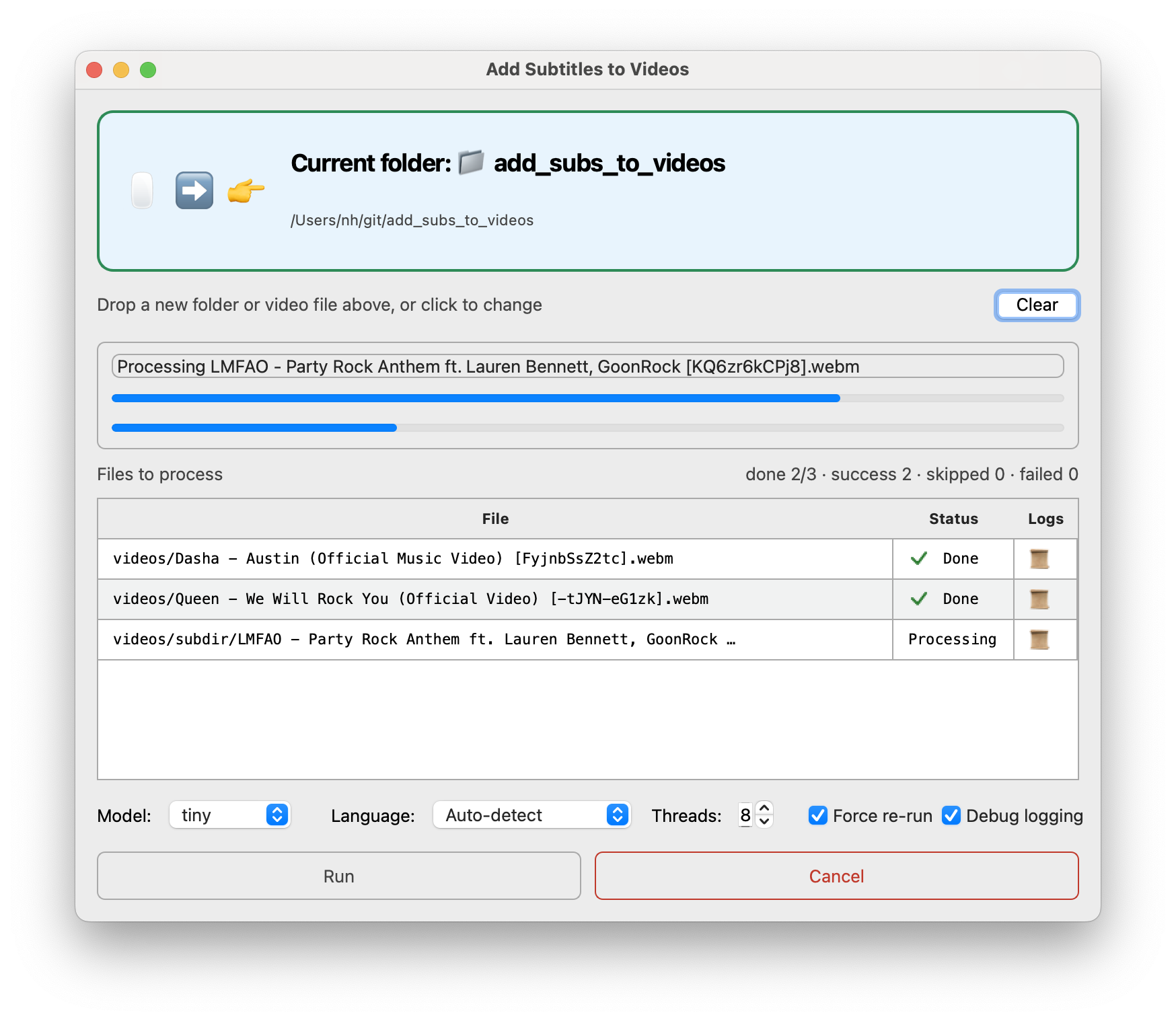This screenshot has width=1176, height=1021.
Task: Click Current folder add_subs_to_videos heading
Action: click(x=508, y=163)
